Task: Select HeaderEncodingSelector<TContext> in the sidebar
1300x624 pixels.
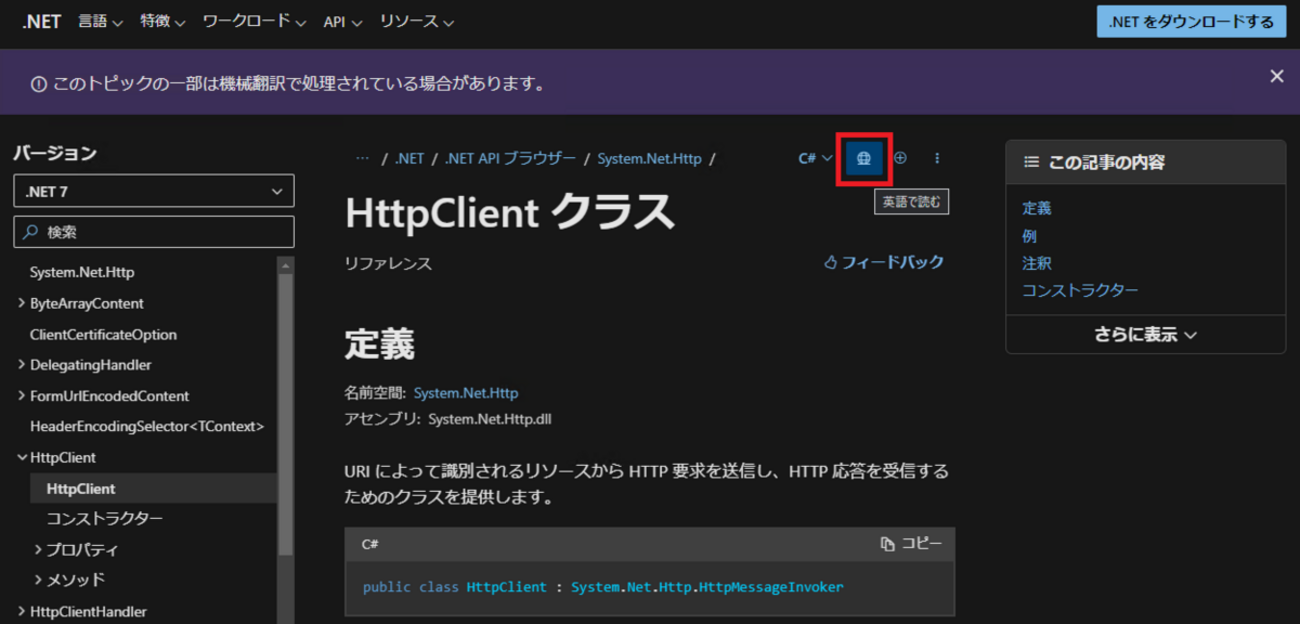Action: [x=147, y=426]
